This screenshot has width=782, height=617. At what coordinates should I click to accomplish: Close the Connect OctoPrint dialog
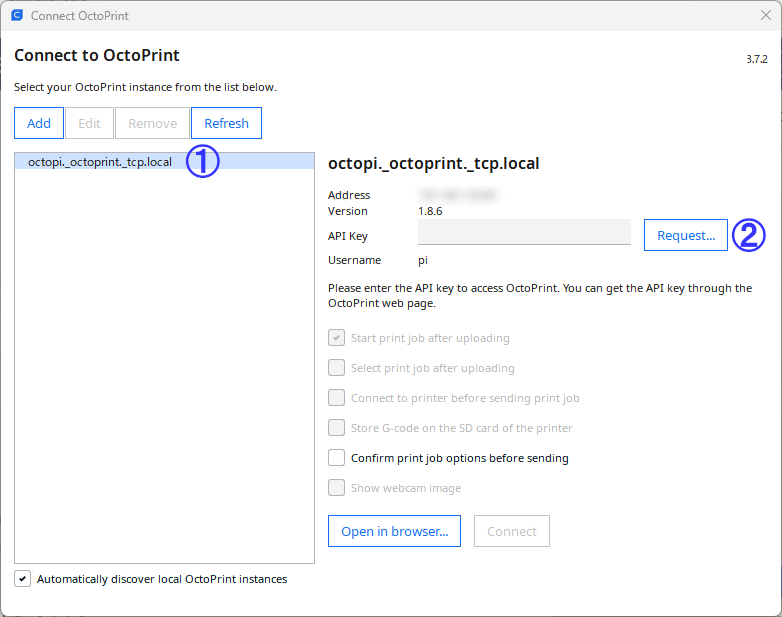[766, 15]
